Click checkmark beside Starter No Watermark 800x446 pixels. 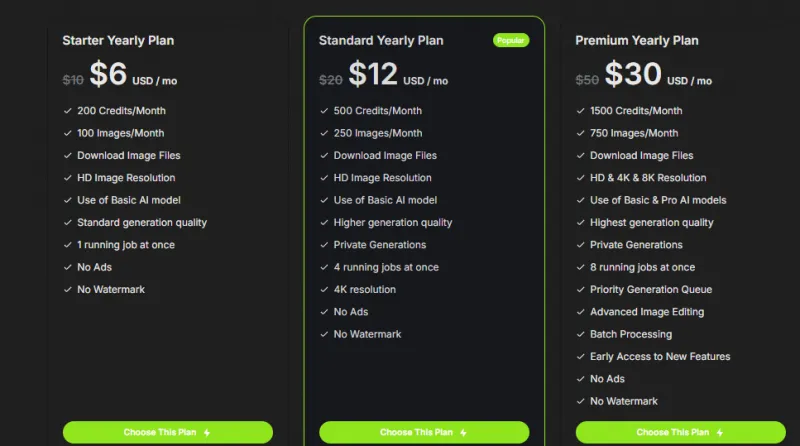tap(67, 290)
